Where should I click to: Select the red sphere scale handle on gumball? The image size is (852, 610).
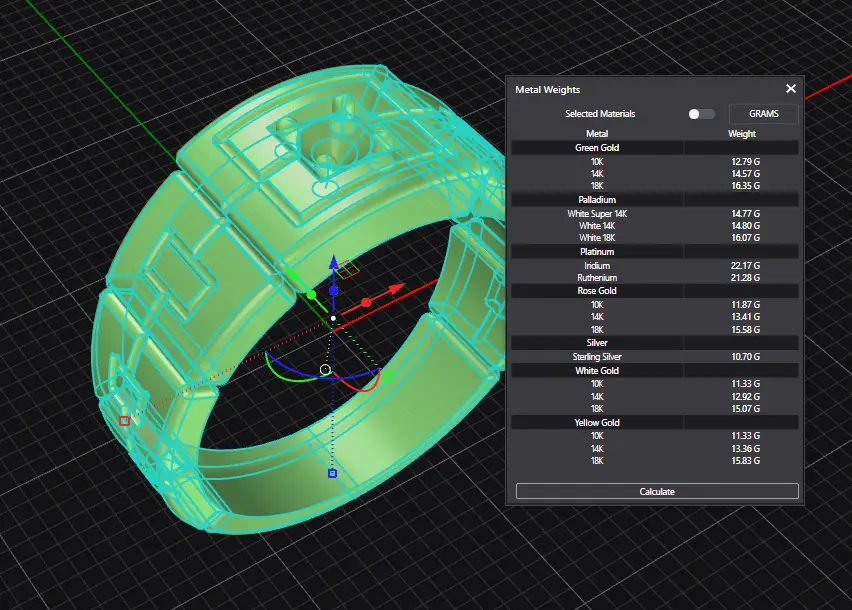coord(366,302)
